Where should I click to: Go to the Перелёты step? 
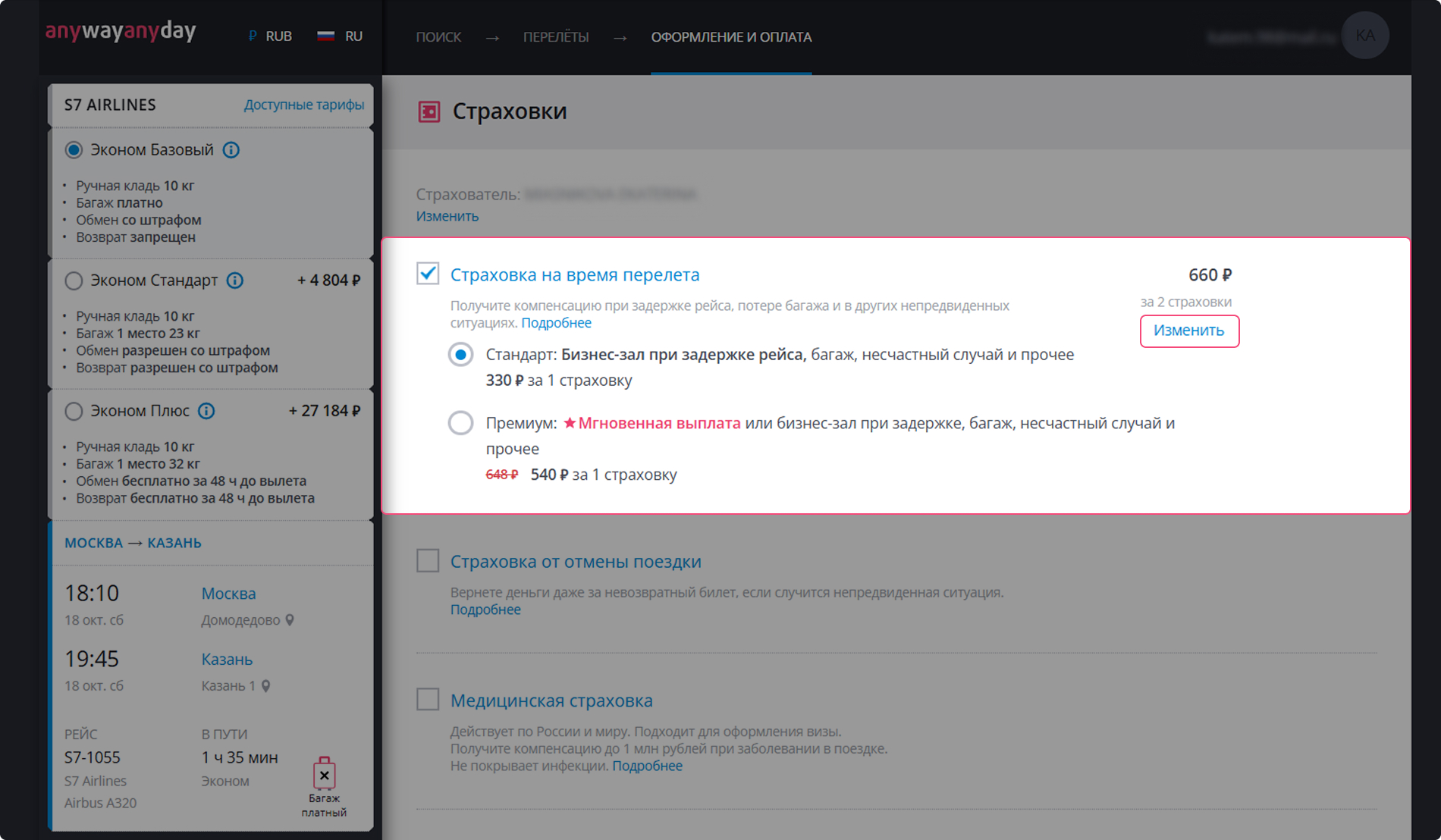(555, 37)
